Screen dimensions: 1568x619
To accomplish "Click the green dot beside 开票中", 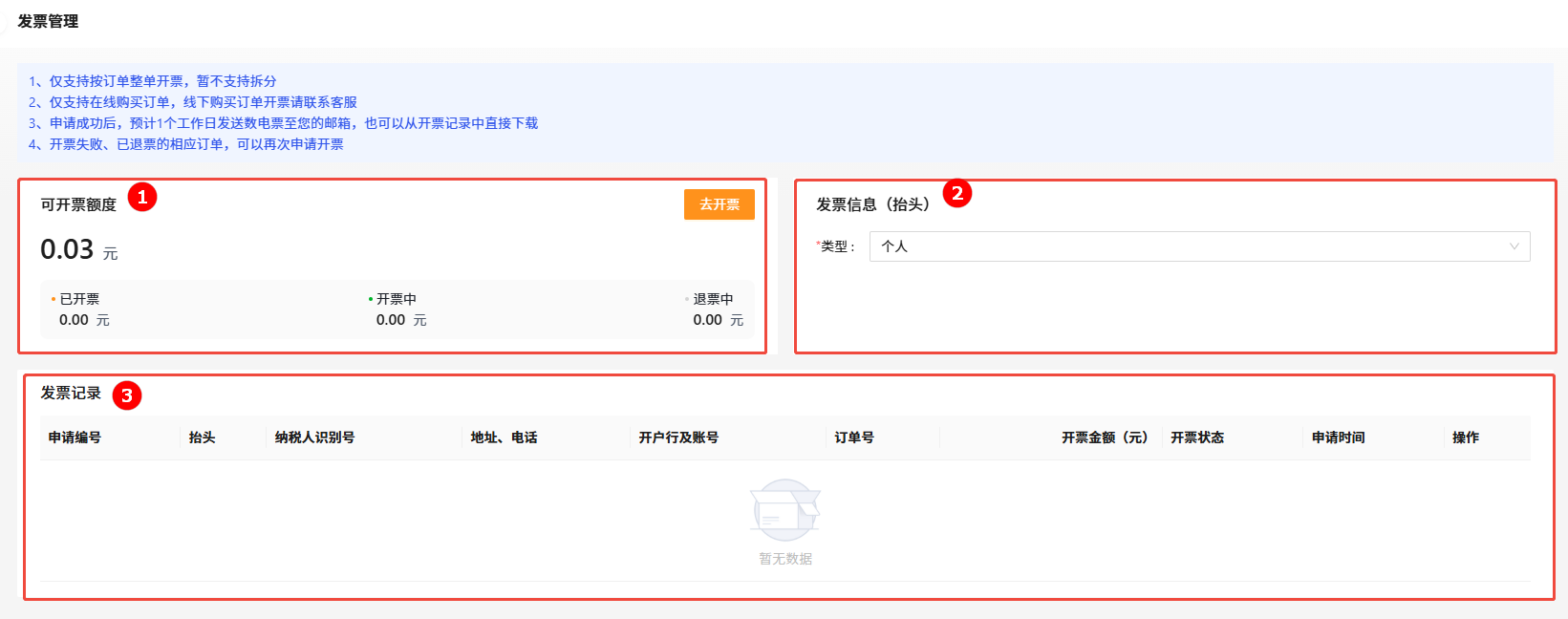I will 371,299.
